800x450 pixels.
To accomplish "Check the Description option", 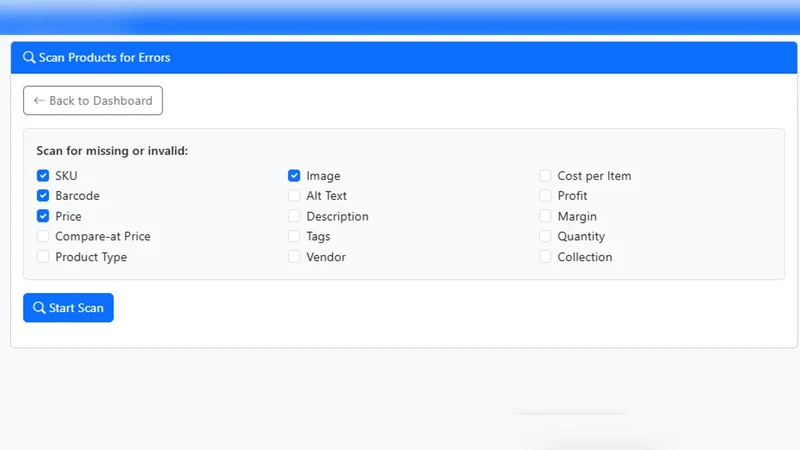I will click(294, 216).
